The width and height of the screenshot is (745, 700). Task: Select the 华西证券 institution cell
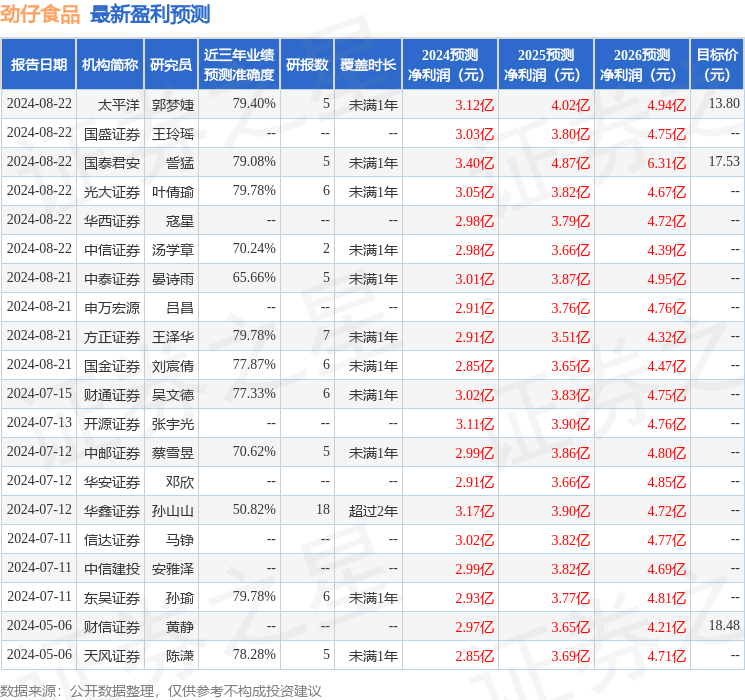point(112,221)
